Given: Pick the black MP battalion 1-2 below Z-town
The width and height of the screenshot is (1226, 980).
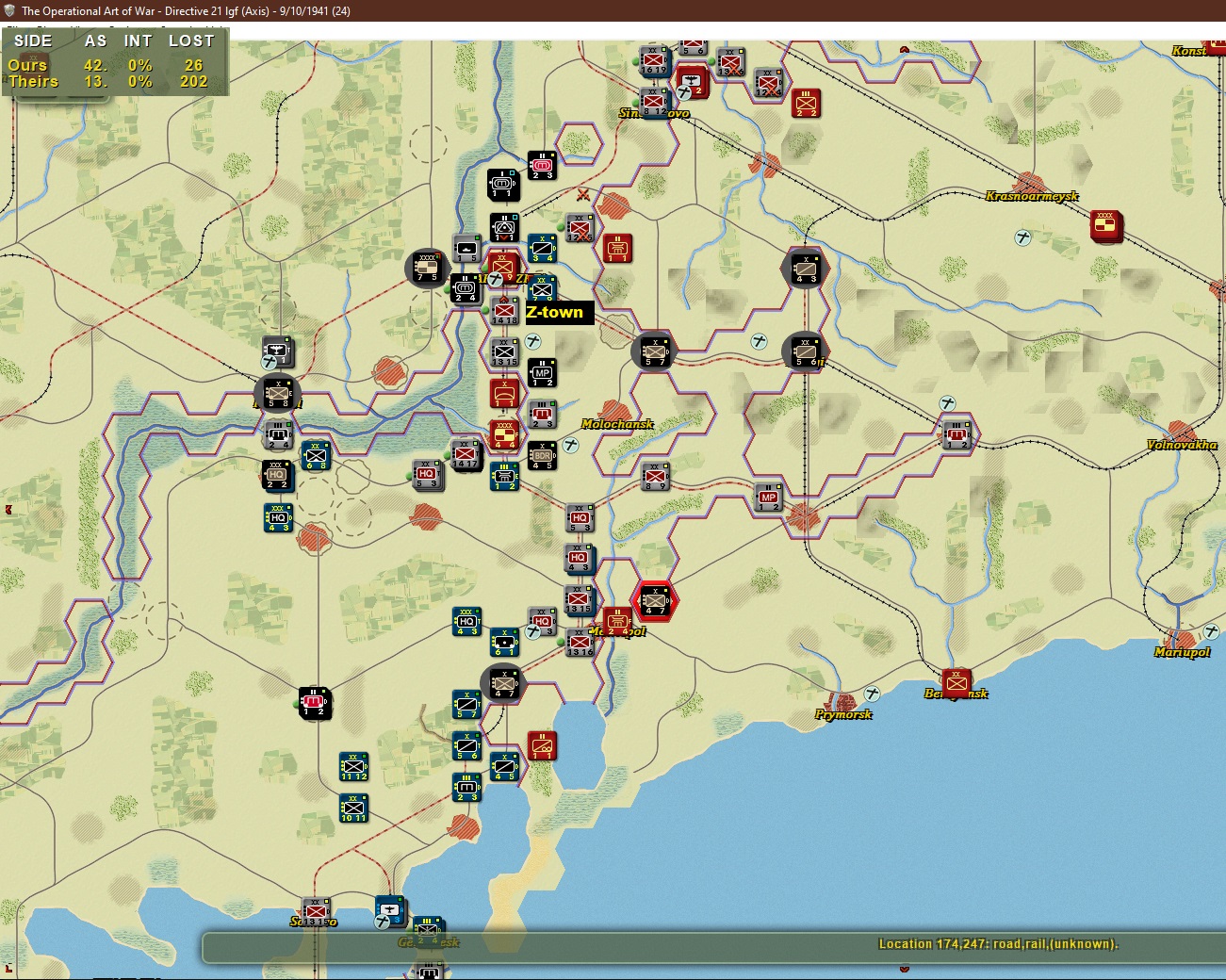Looking at the screenshot, I should point(542,373).
